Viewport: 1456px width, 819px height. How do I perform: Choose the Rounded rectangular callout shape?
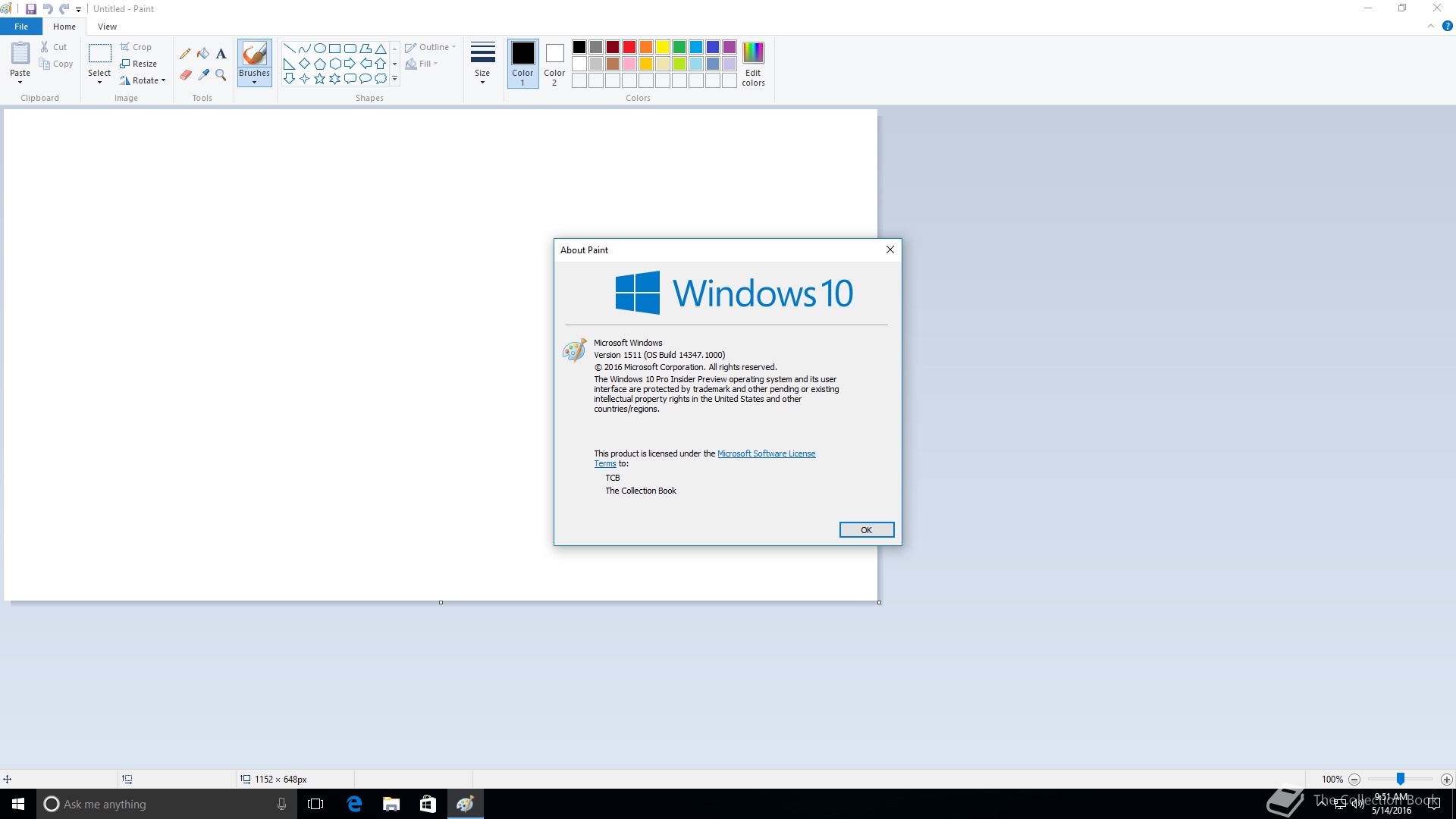coord(350,79)
